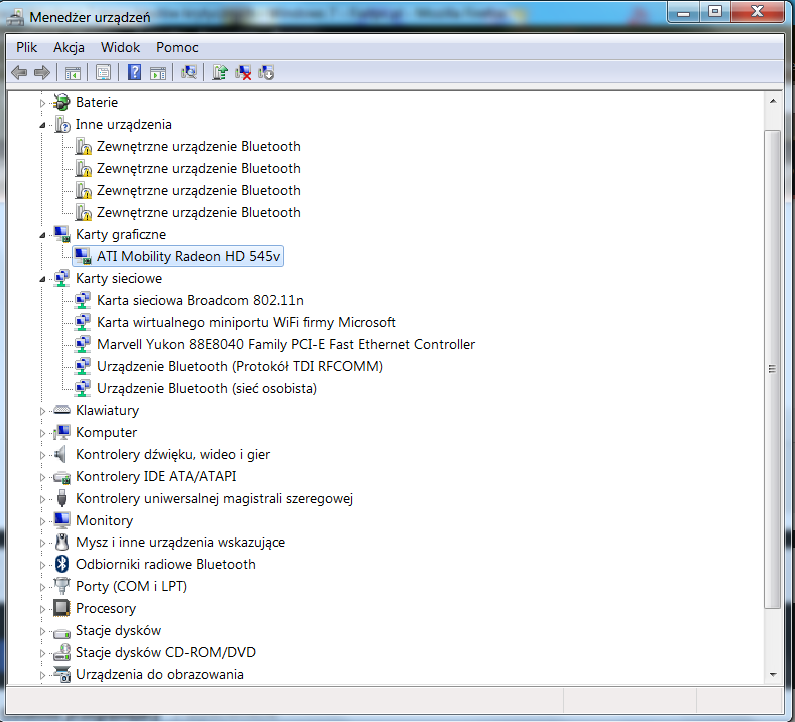This screenshot has height=722, width=795.
Task: Click show/hide console tree toolbar icon
Action: coord(73,73)
